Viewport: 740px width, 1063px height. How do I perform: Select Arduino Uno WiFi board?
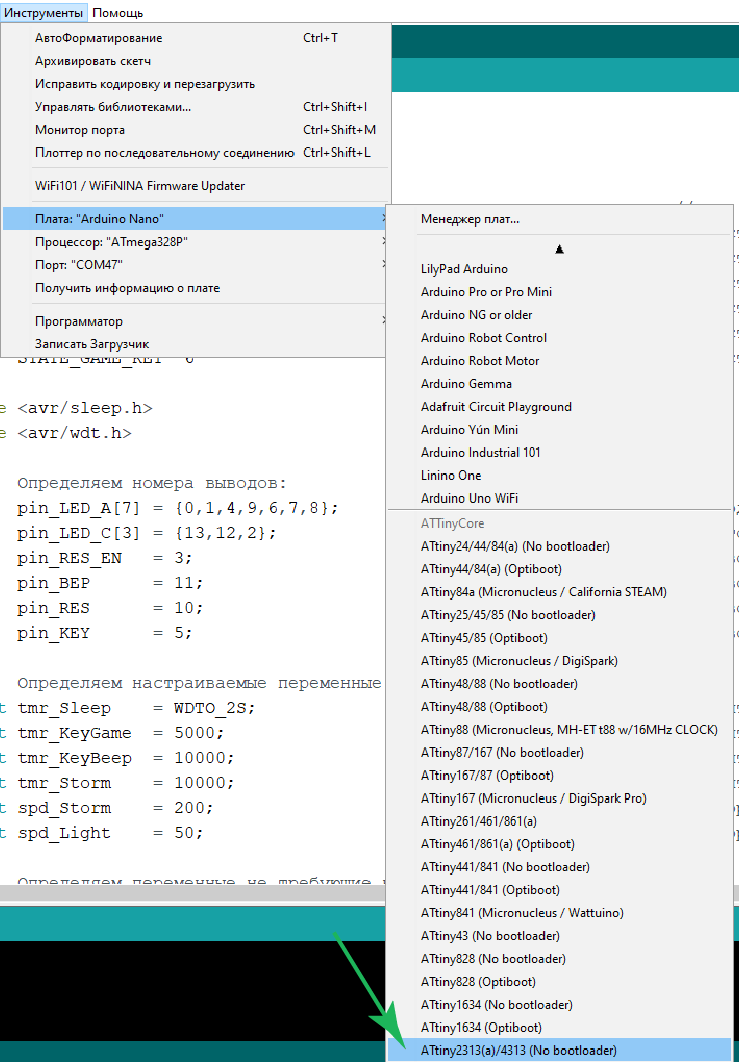tap(560, 499)
